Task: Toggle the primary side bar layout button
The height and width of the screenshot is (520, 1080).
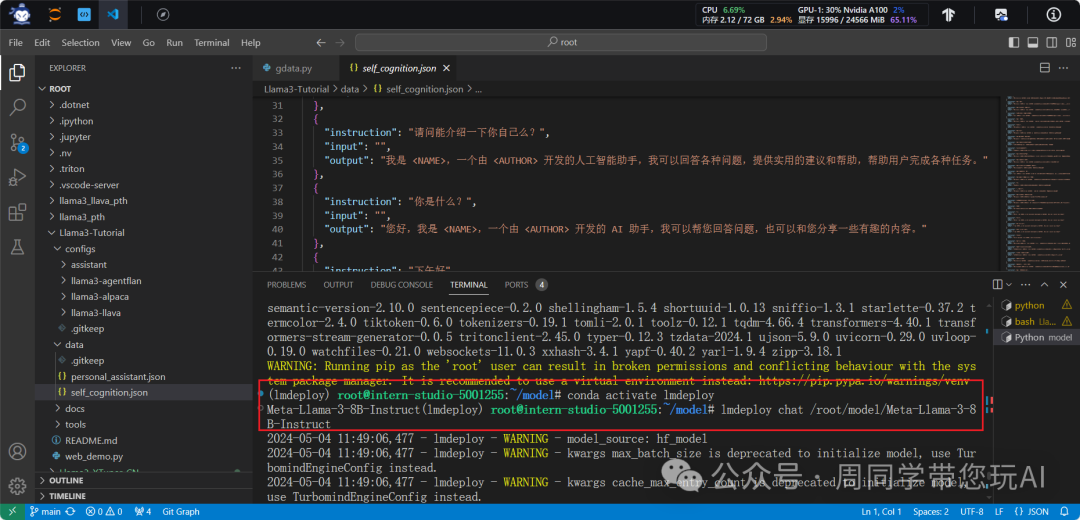Action: pyautogui.click(x=1013, y=43)
